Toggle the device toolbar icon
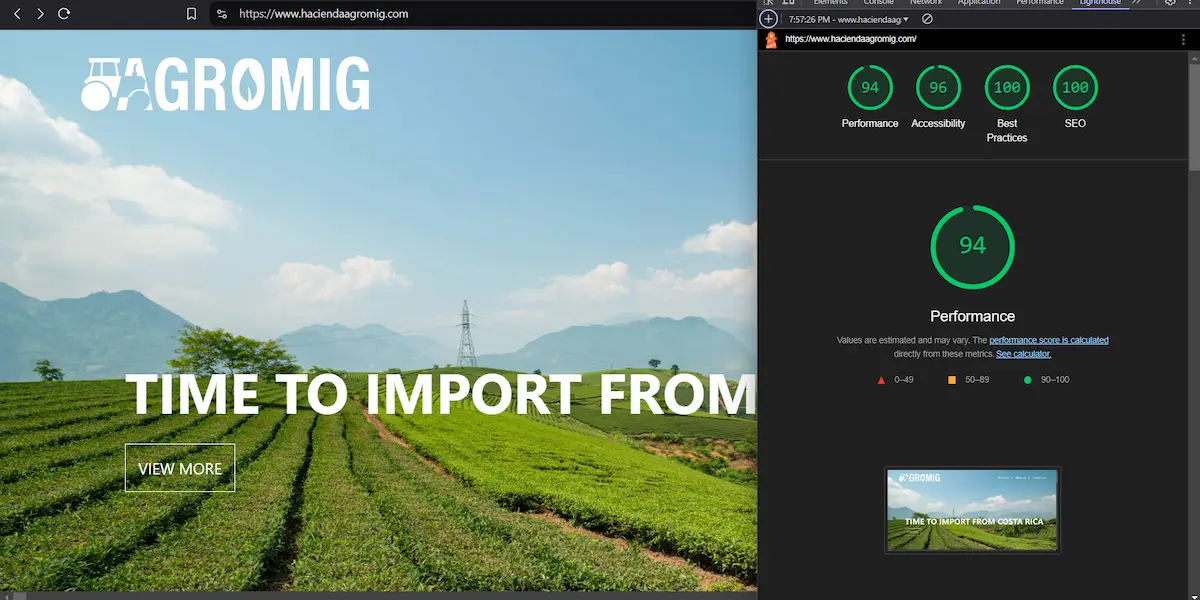The height and width of the screenshot is (600, 1200). 789,3
